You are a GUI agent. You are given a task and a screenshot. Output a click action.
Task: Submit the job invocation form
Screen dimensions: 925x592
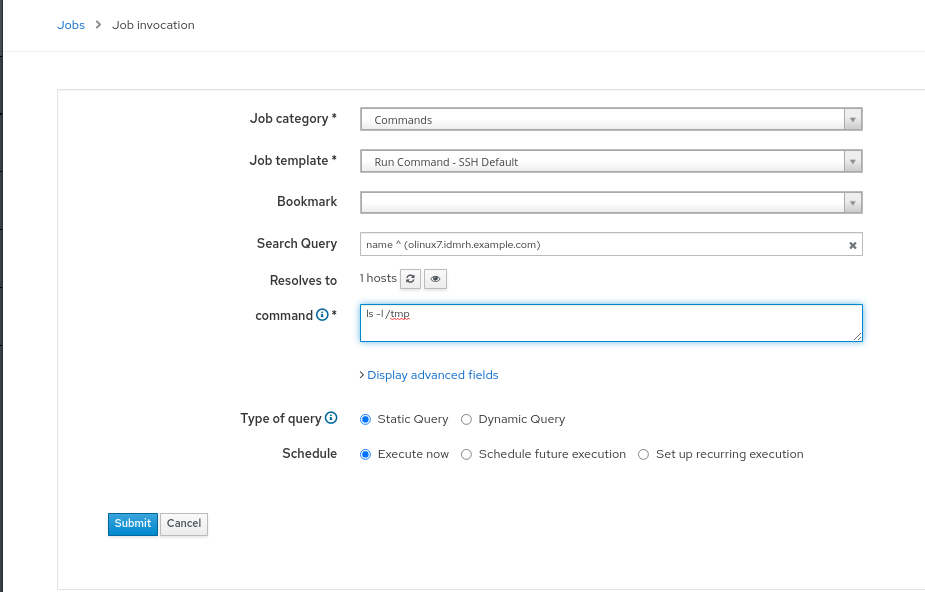coord(132,524)
